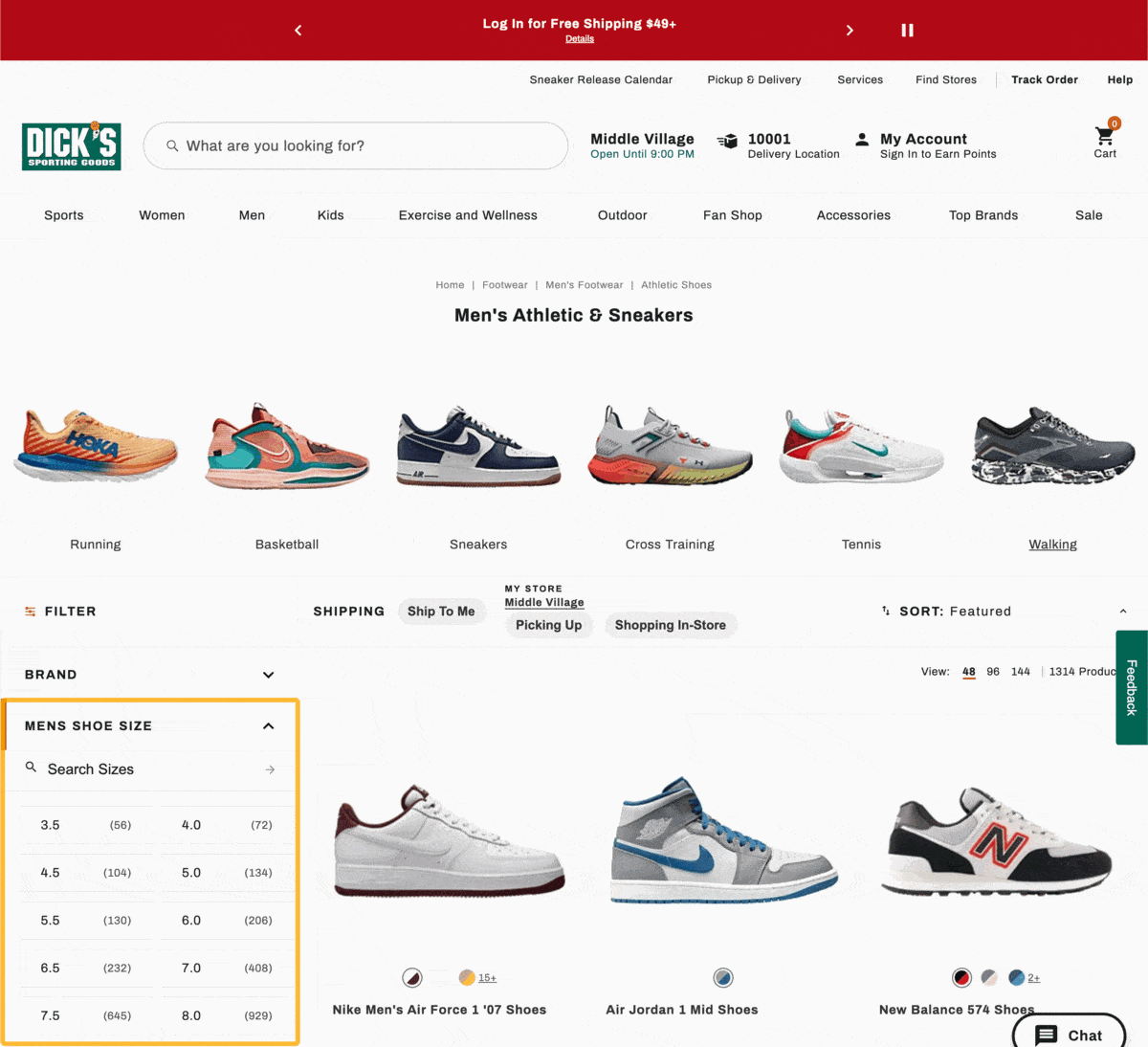Select the red swatch on New Balance 574
Image resolution: width=1148 pixels, height=1047 pixels.
[961, 978]
